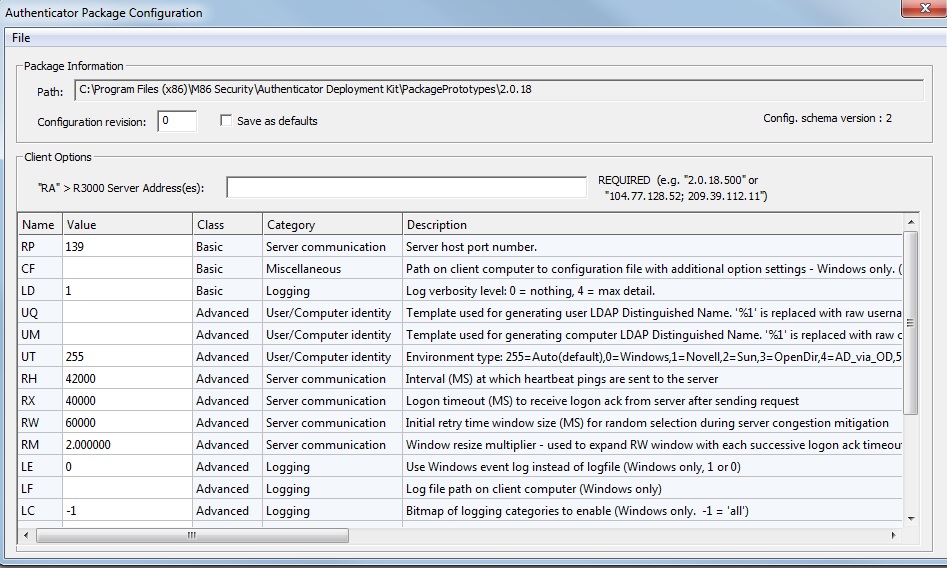
Task: Click the Configuration revision input box
Action: click(177, 121)
